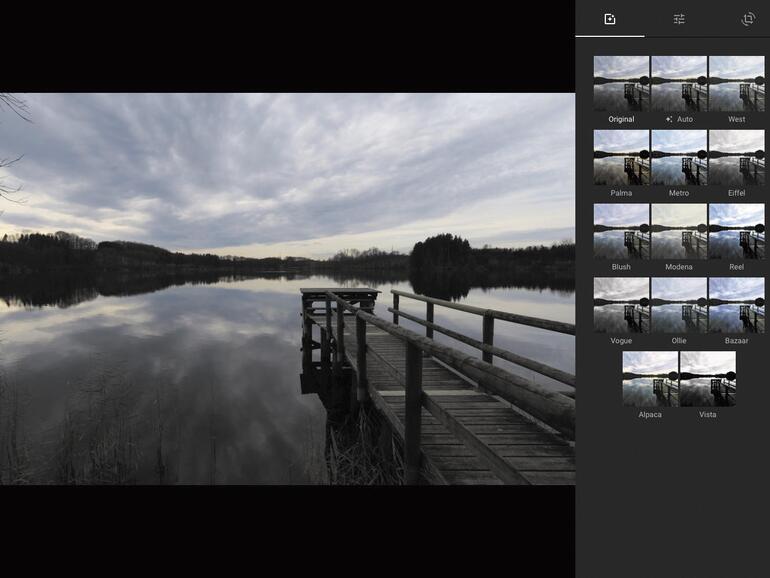Click the Blush filter label
Viewport: 770px width, 578px height.
[621, 267]
